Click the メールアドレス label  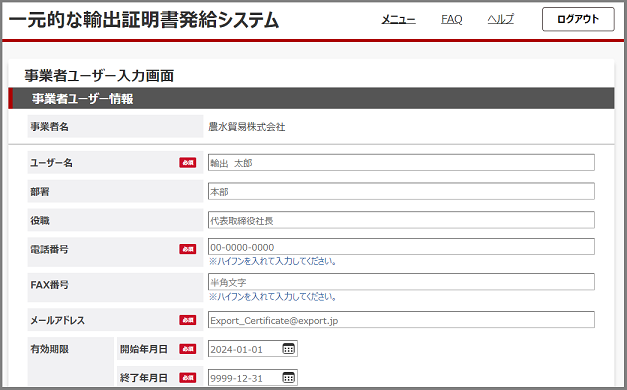point(58,320)
